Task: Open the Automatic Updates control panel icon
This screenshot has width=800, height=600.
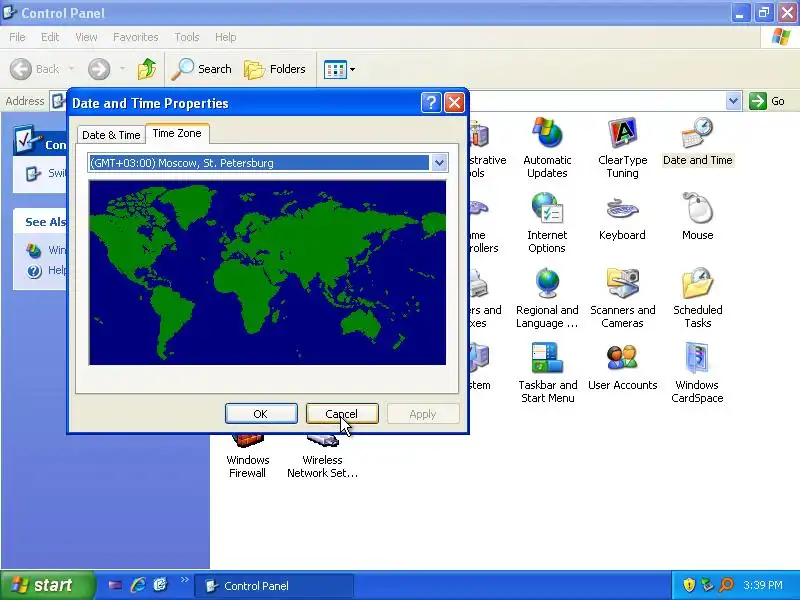Action: 547,148
